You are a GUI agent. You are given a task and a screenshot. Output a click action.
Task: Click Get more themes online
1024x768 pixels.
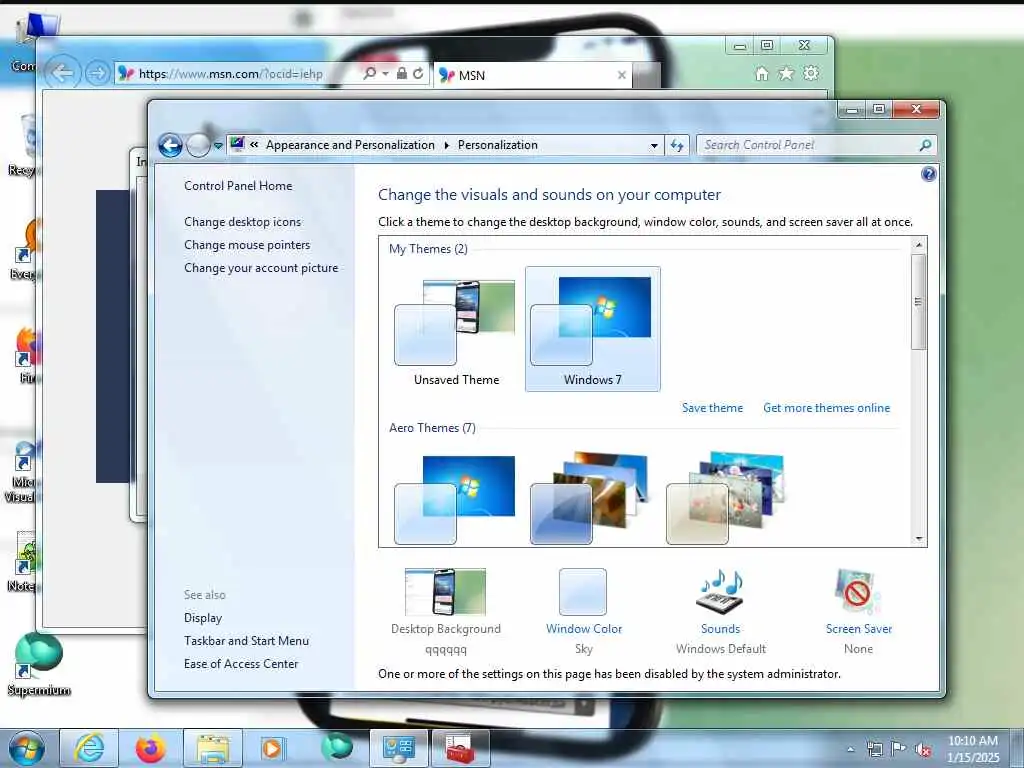[x=826, y=408]
